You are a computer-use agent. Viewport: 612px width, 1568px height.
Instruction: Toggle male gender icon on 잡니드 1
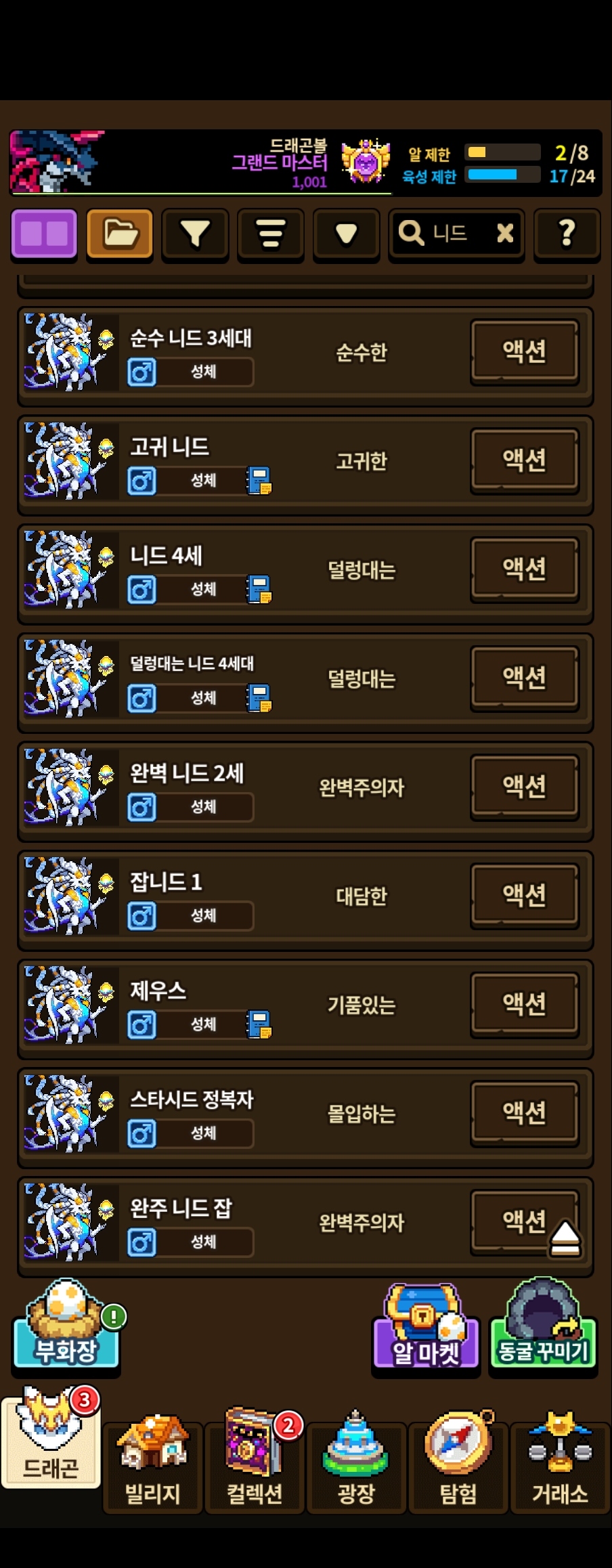pyautogui.click(x=142, y=916)
